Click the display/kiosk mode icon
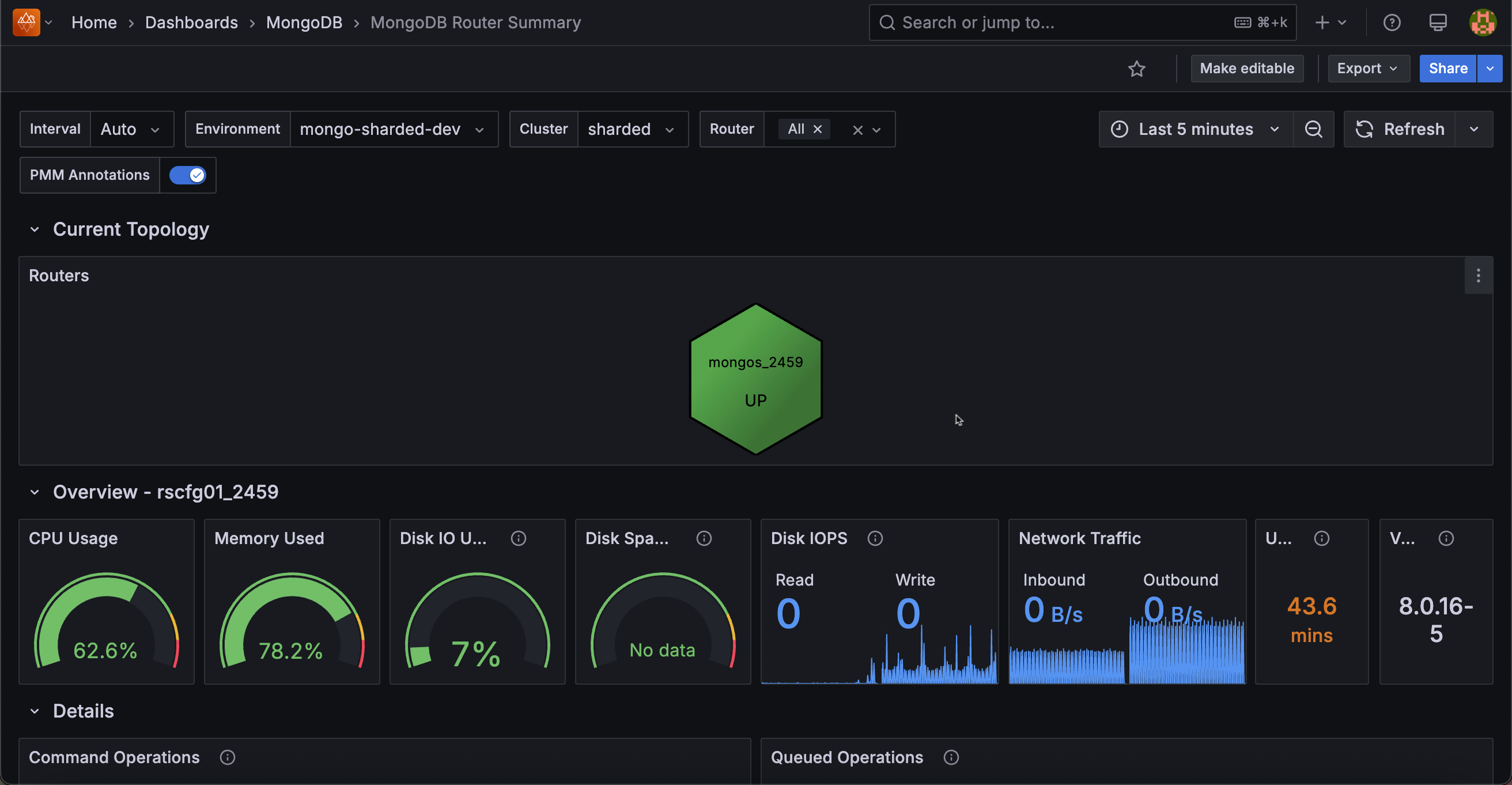The width and height of the screenshot is (1512, 785). (1438, 22)
